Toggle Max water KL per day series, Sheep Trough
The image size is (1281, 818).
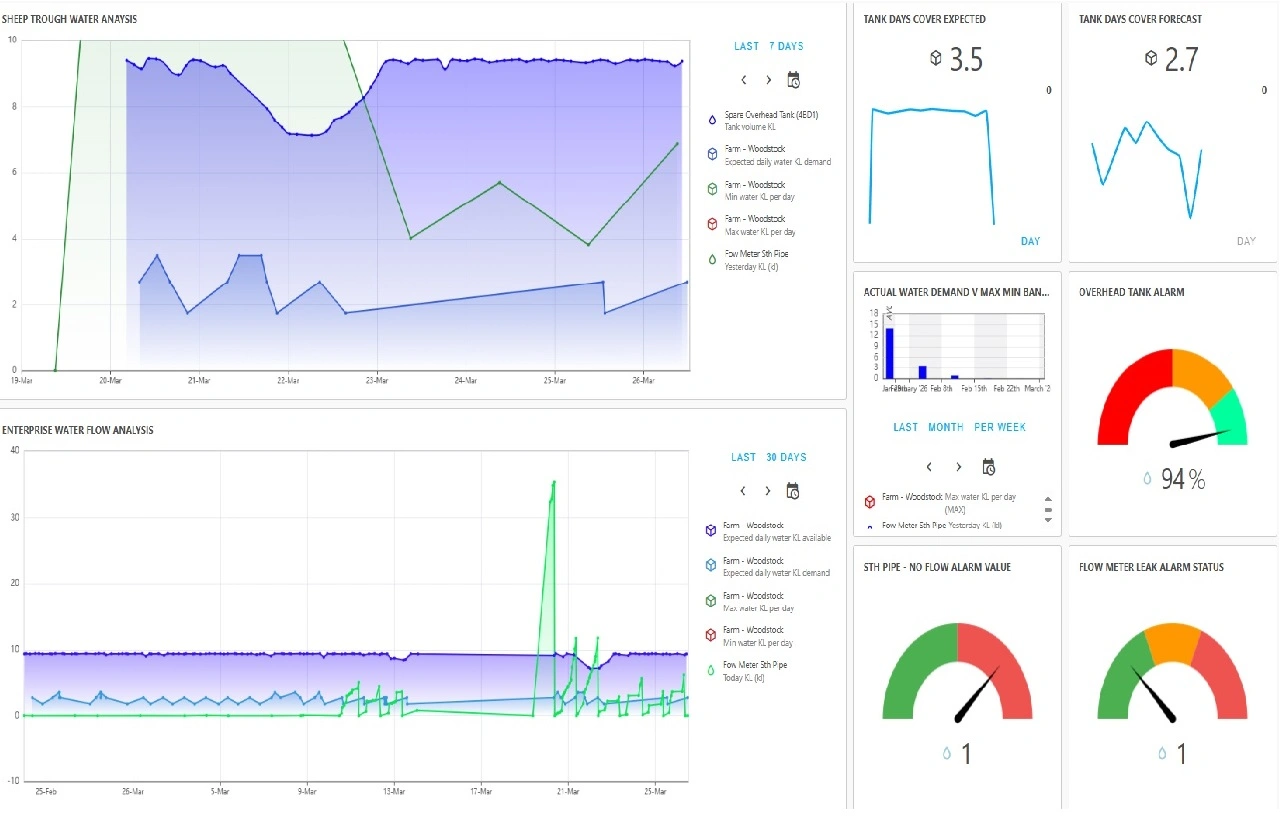tap(760, 224)
